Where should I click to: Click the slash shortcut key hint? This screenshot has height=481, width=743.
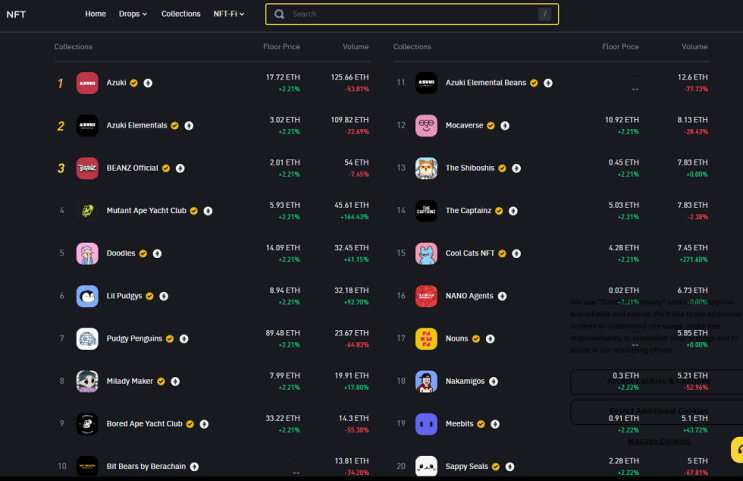tap(544, 14)
